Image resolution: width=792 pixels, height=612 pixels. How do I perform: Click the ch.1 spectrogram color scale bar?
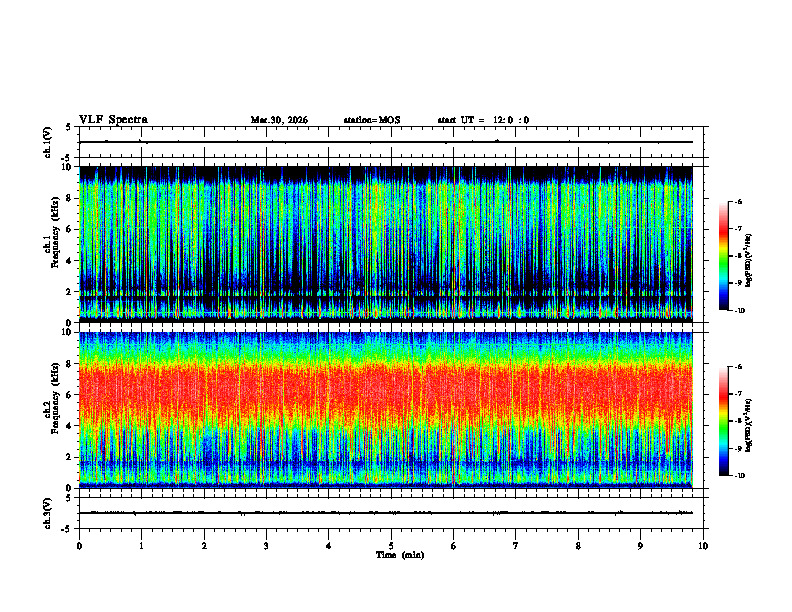click(x=723, y=256)
